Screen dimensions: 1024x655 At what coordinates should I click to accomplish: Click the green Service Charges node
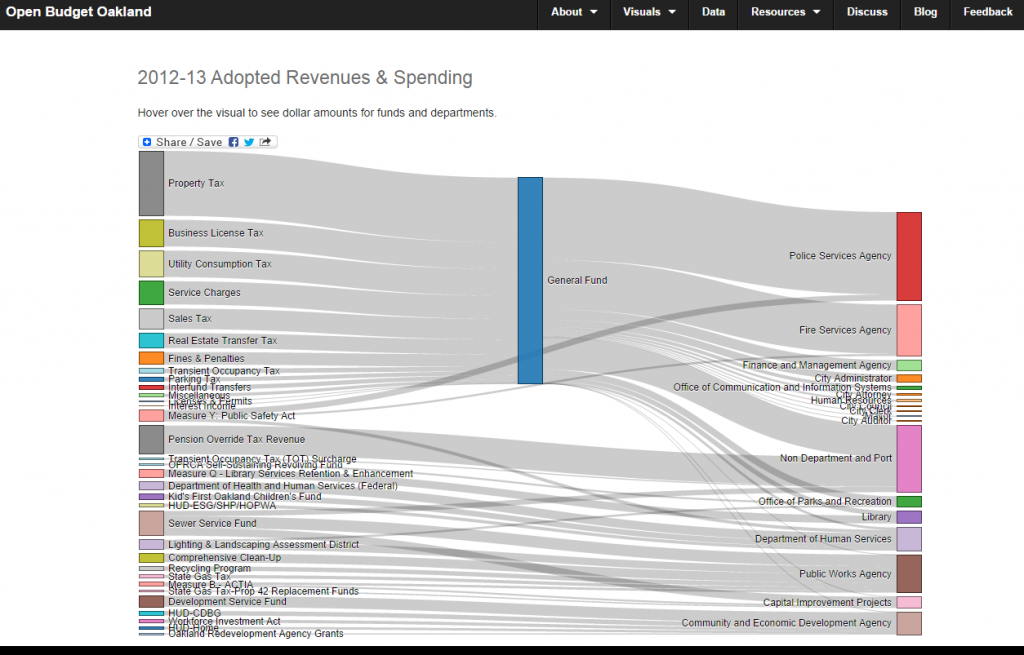coord(151,293)
